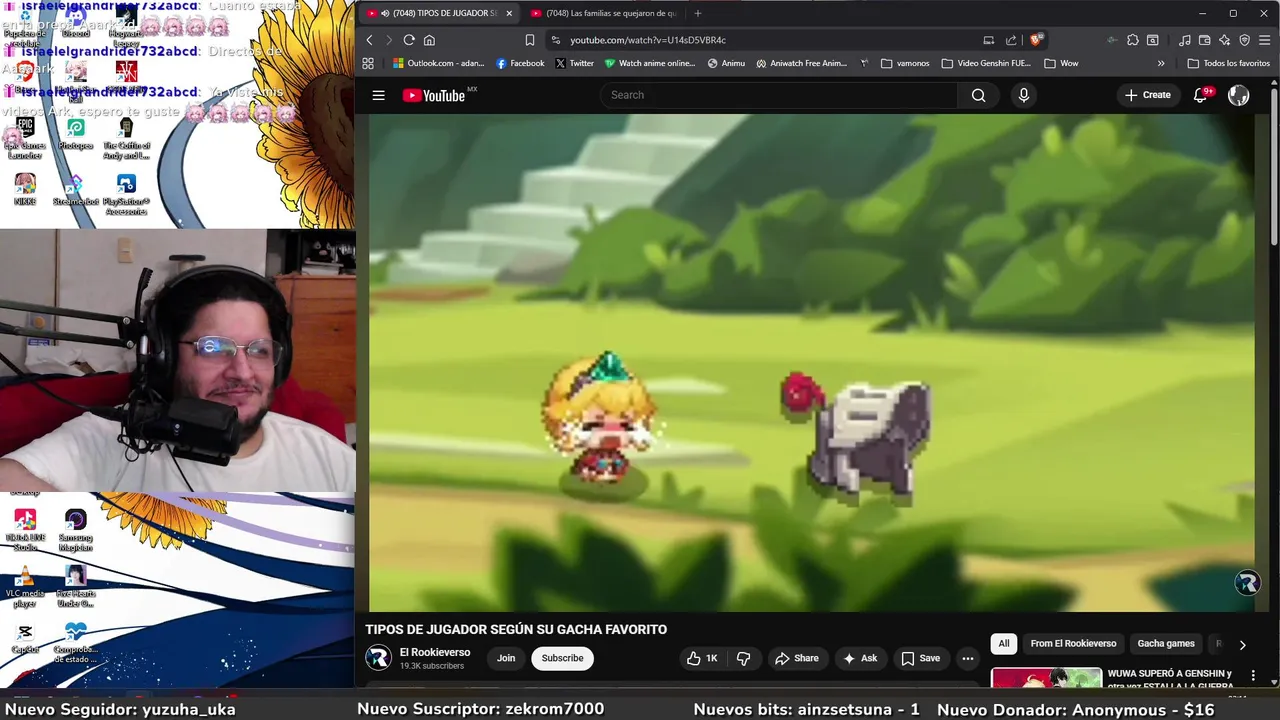Select the All filter chip
1280x720 pixels.
[1003, 644]
